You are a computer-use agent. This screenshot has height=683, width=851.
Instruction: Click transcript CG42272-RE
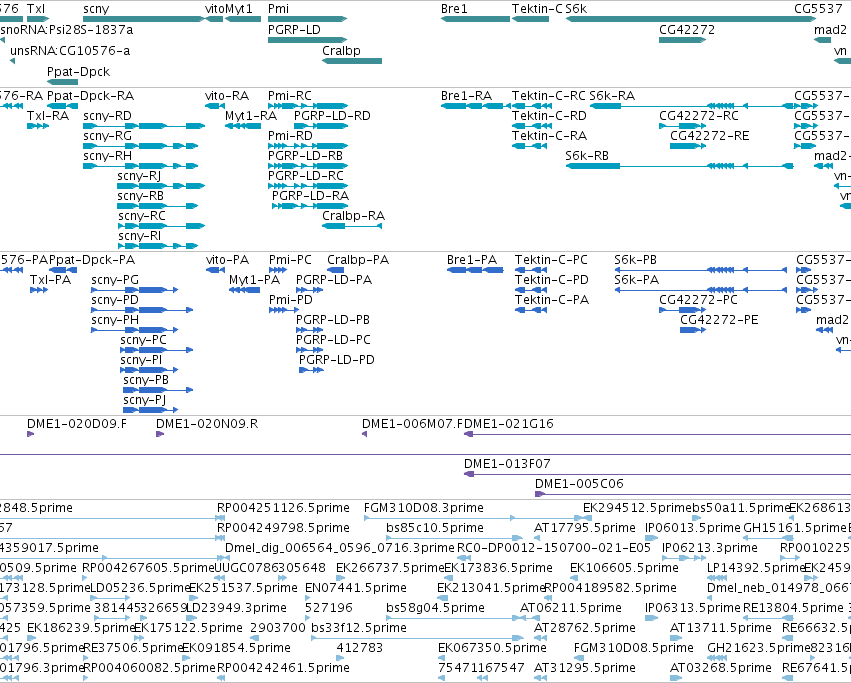(x=688, y=146)
